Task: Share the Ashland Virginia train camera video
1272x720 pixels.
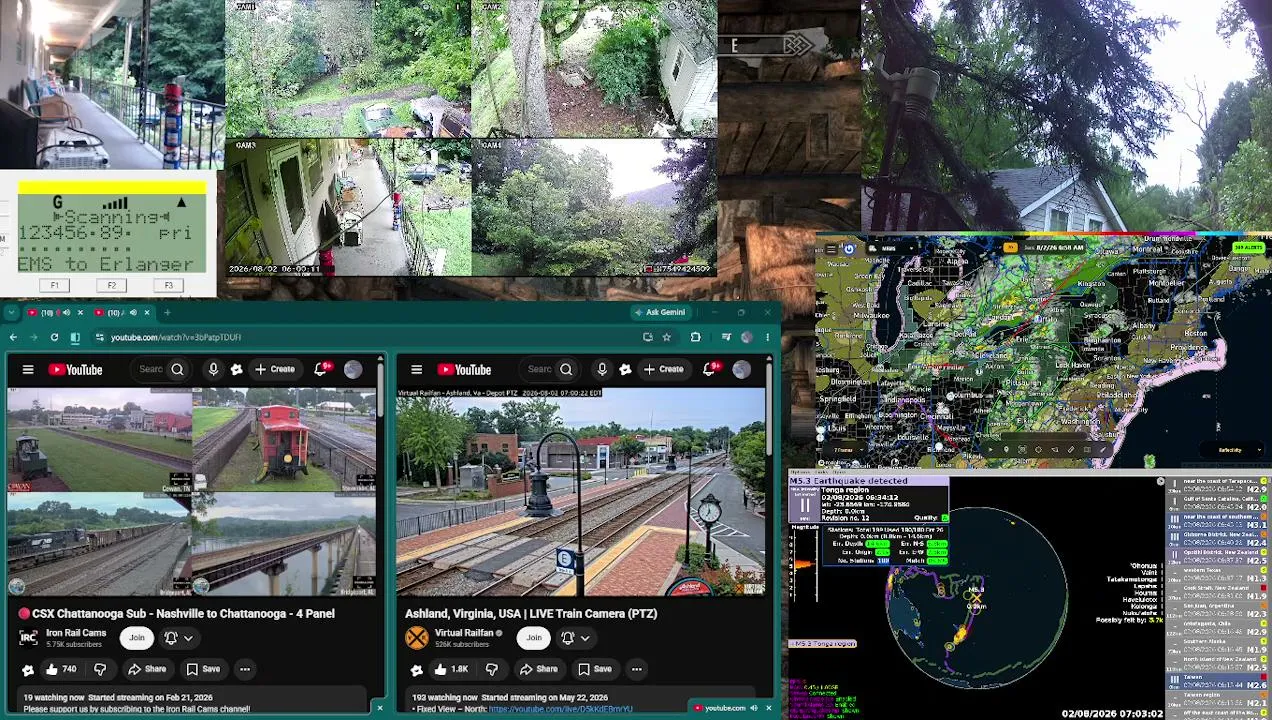Action: [538, 669]
